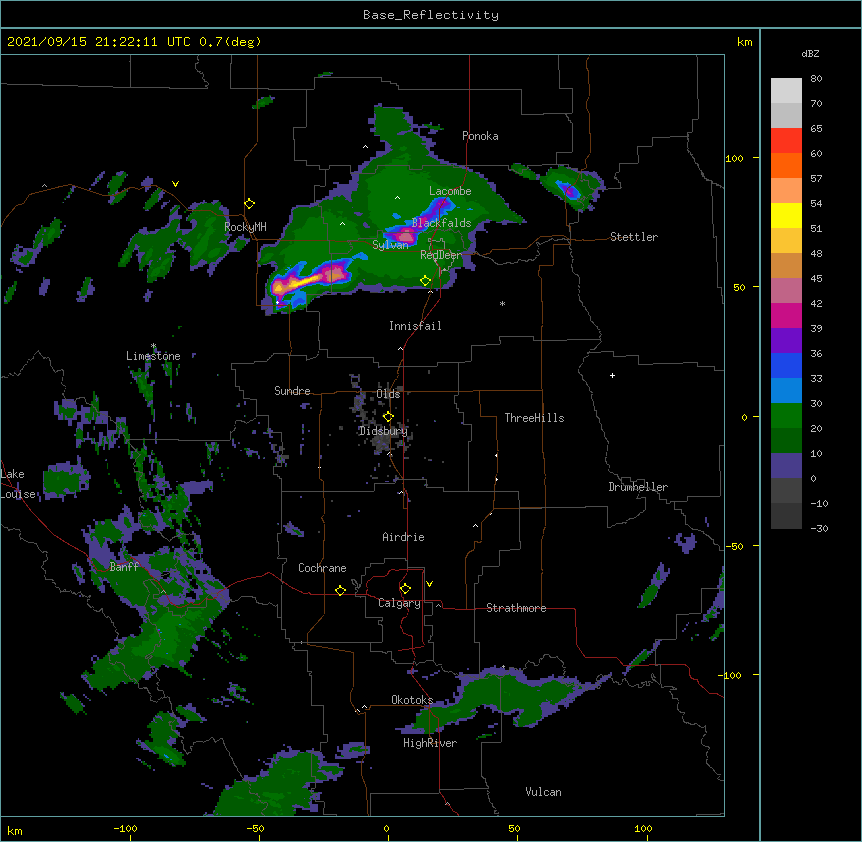This screenshot has height=842, width=862.
Task: Click the asterisk marker east of Innisfail
Action: click(502, 303)
